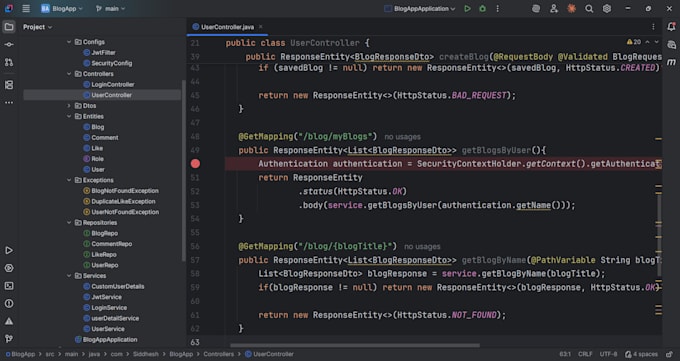This screenshot has height=361, width=680.
Task: Open more run actions menu
Action: click(497, 9)
